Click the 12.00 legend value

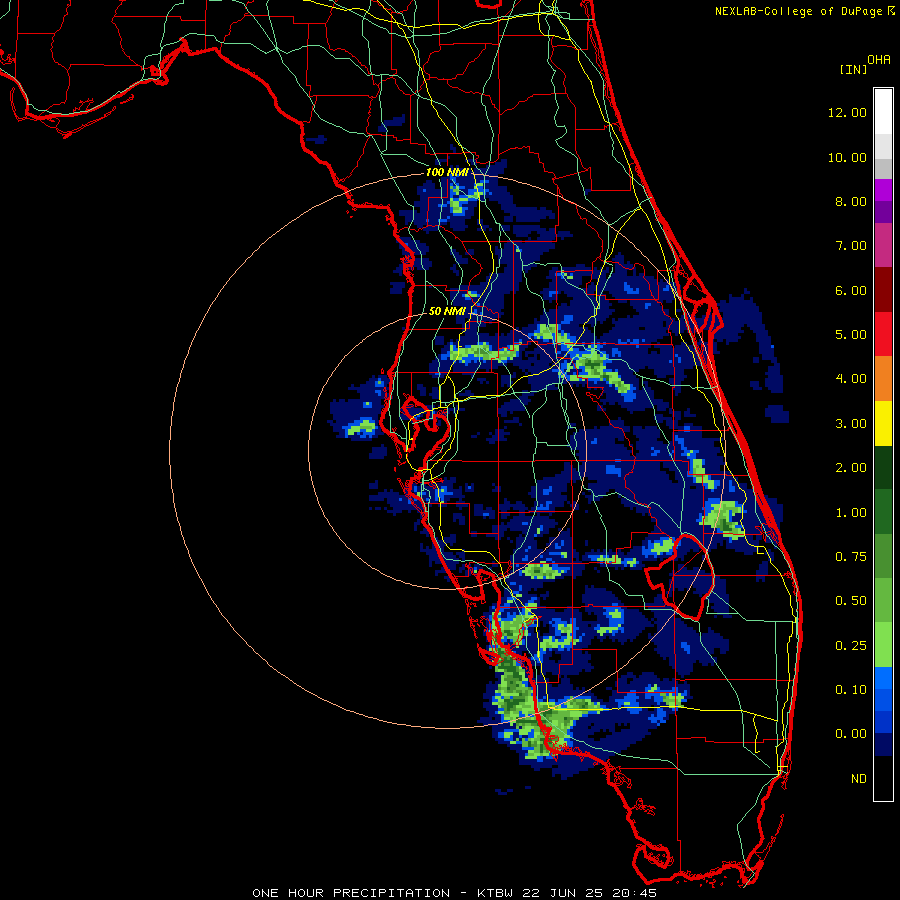pos(847,112)
